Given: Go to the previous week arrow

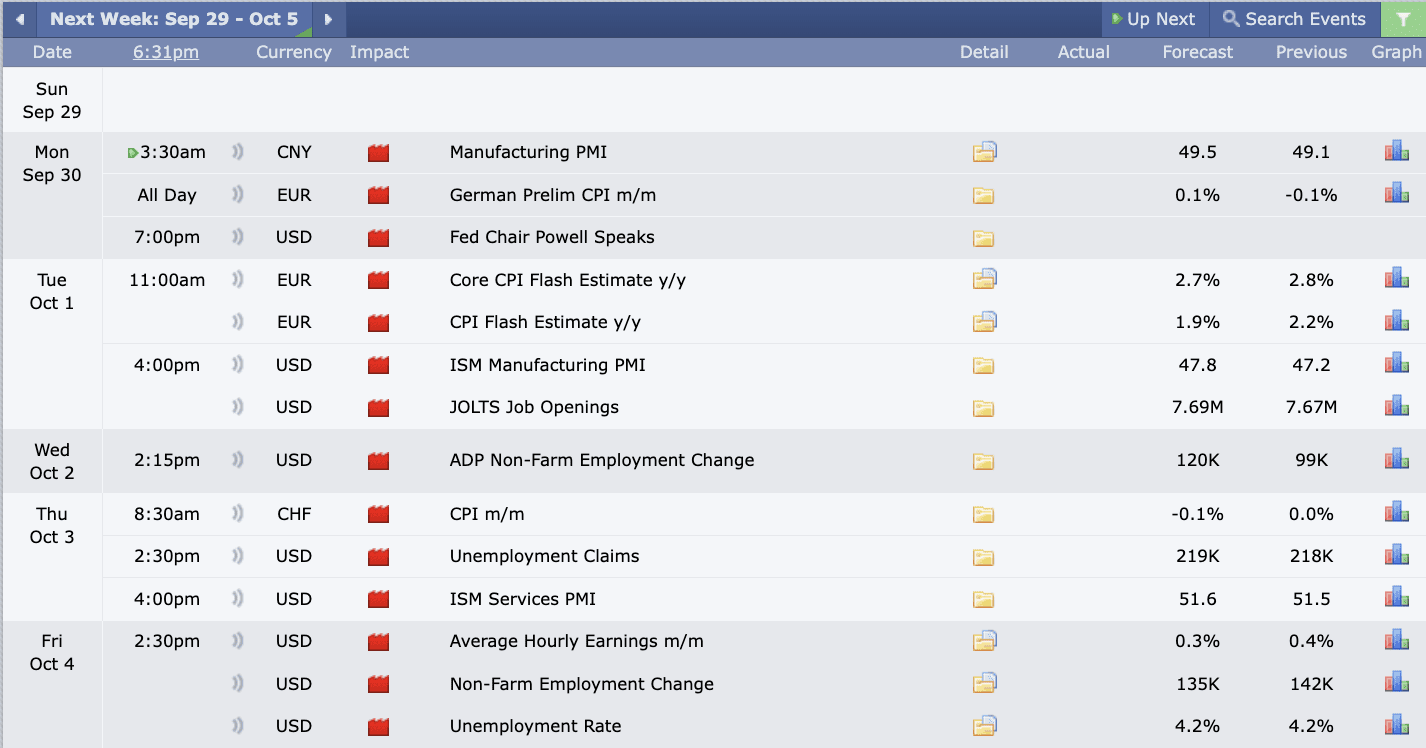Looking at the screenshot, I should [x=19, y=19].
